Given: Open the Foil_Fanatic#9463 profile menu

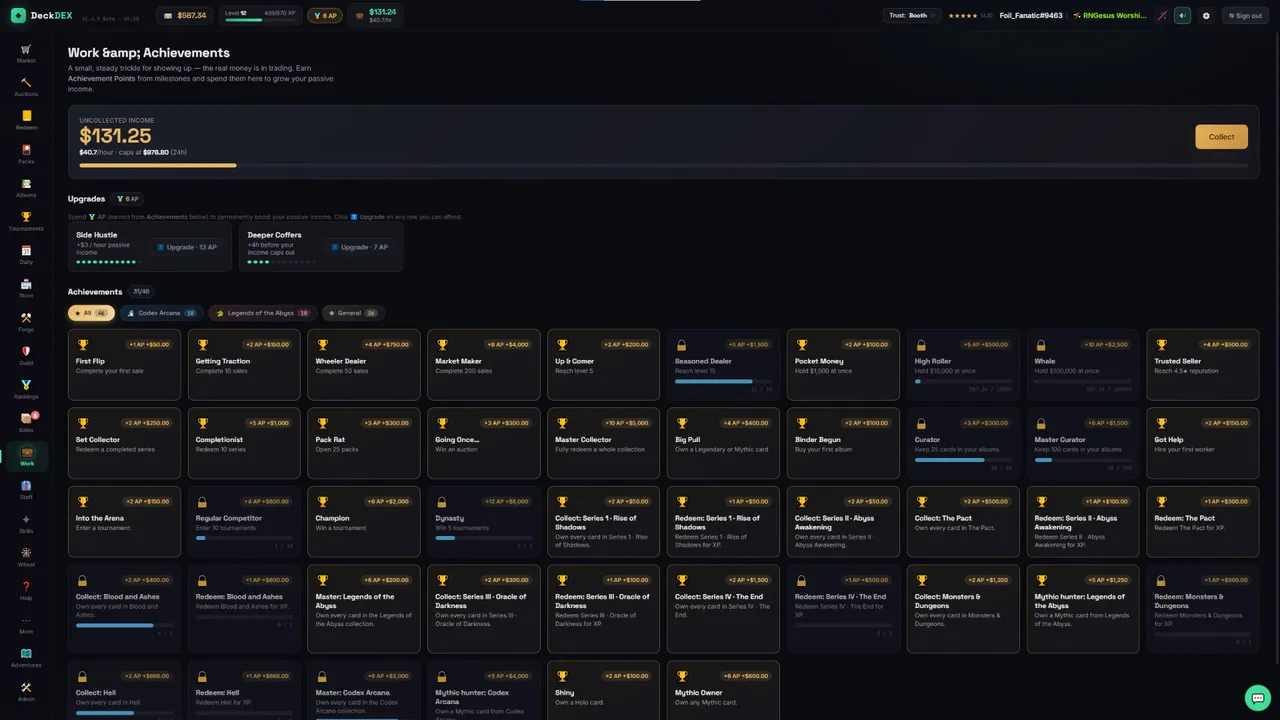Looking at the screenshot, I should (x=1031, y=15).
